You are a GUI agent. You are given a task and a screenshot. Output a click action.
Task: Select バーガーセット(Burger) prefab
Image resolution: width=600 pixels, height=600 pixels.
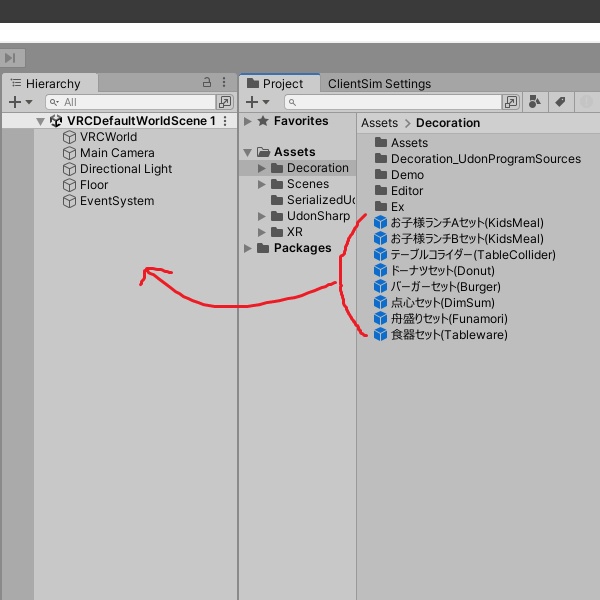coord(437,287)
